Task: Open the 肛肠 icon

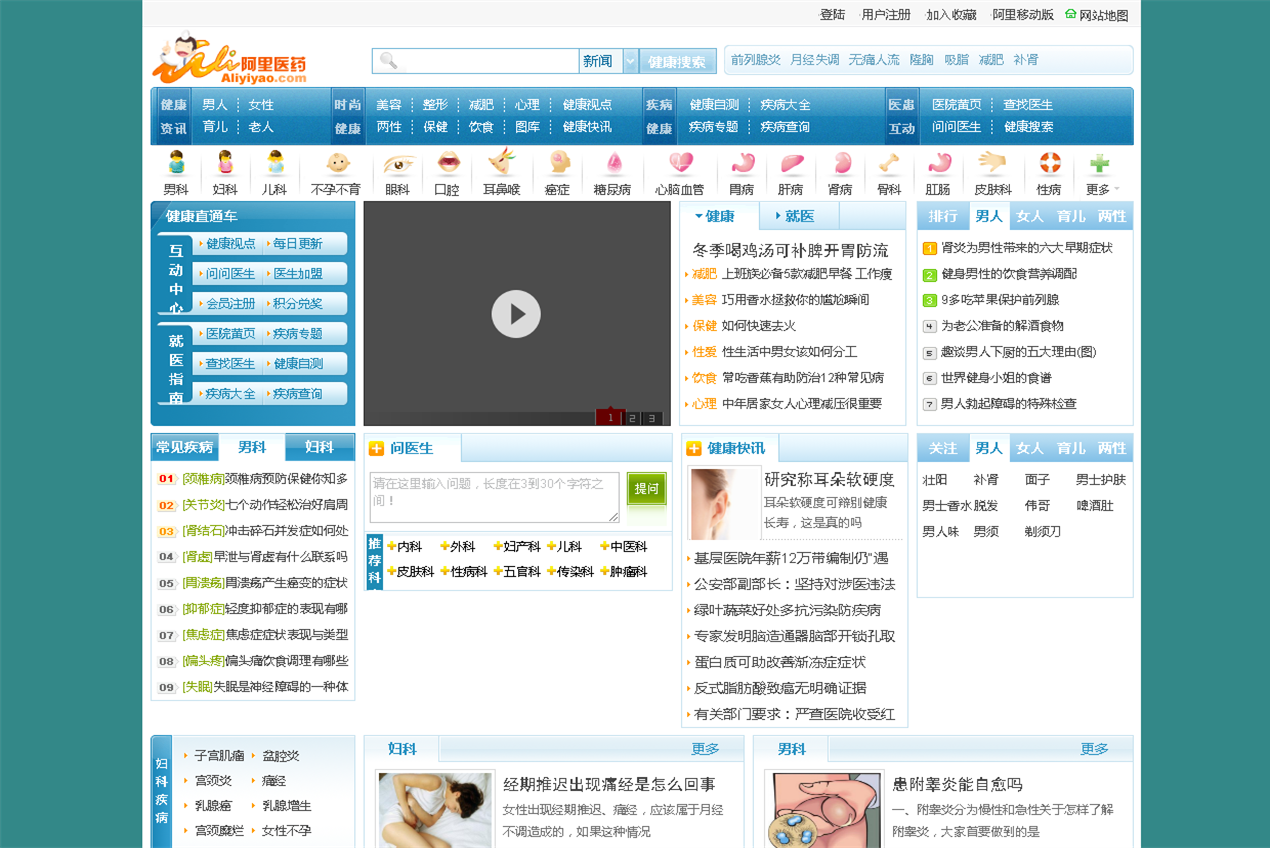Action: pyautogui.click(x=938, y=163)
